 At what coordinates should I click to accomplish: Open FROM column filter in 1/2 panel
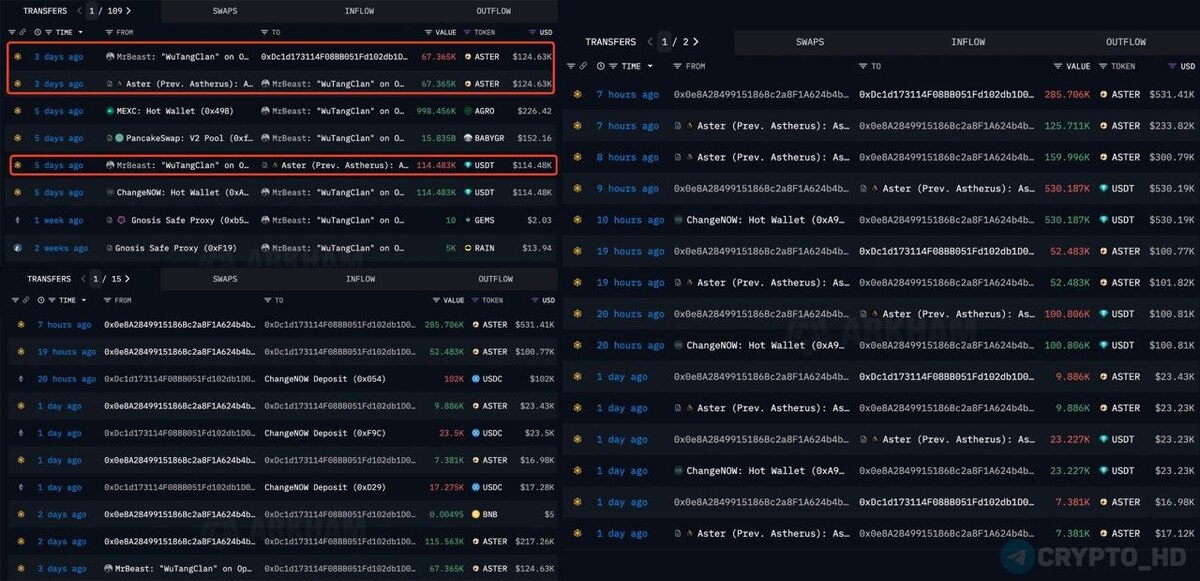(x=677, y=66)
